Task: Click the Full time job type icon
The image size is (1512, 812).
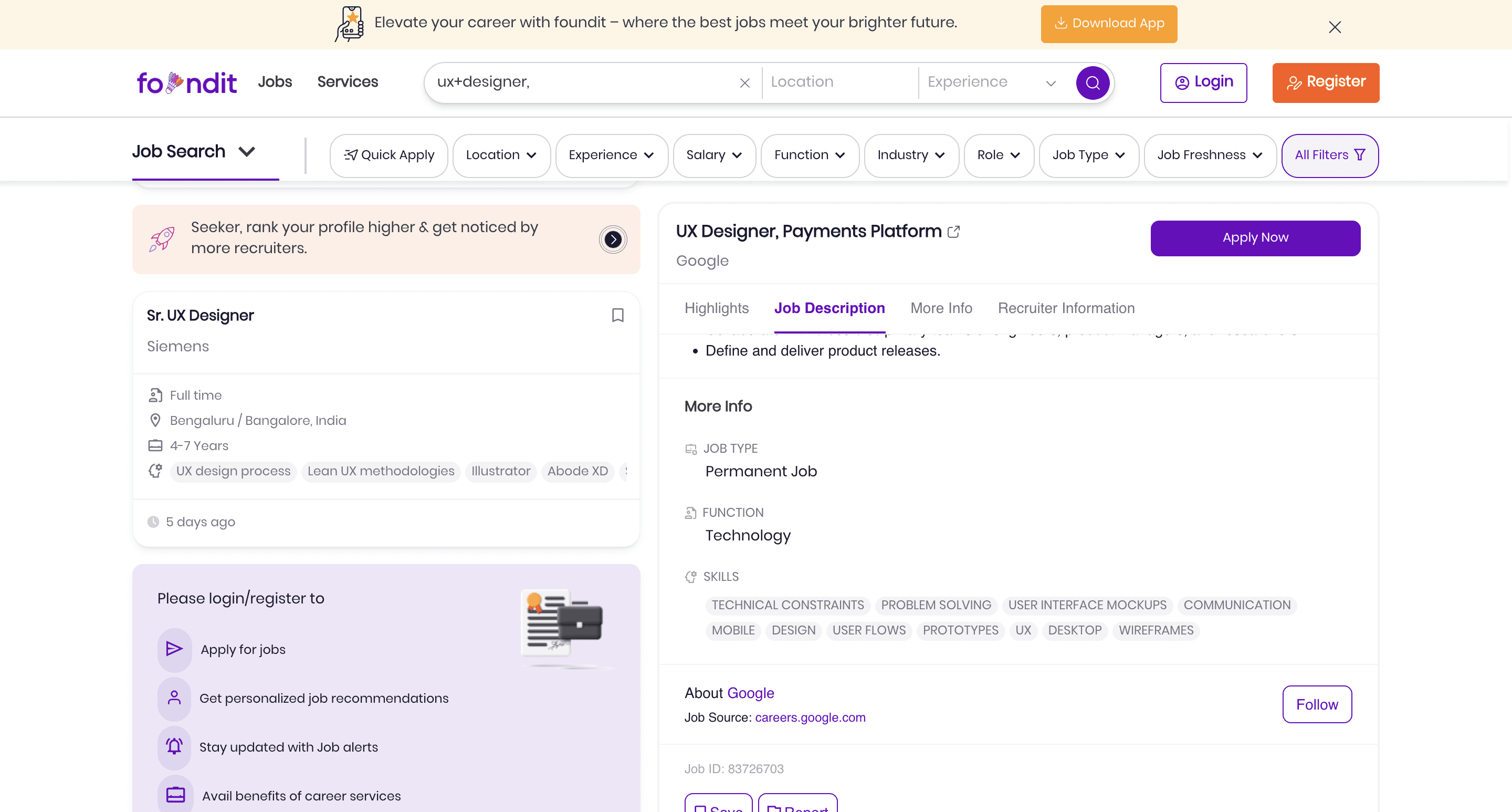Action: pos(155,395)
